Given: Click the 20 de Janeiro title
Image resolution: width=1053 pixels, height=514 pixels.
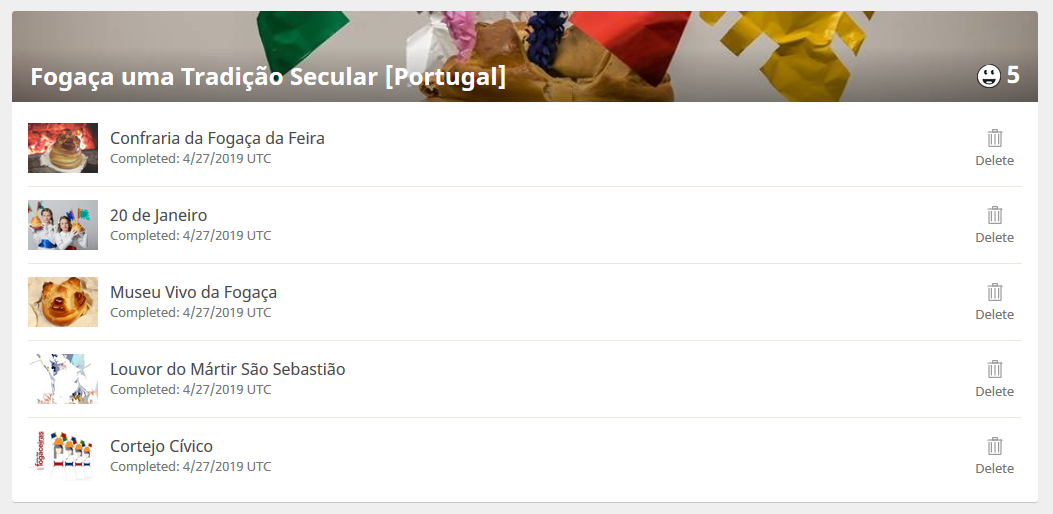Looking at the screenshot, I should pyautogui.click(x=158, y=215).
